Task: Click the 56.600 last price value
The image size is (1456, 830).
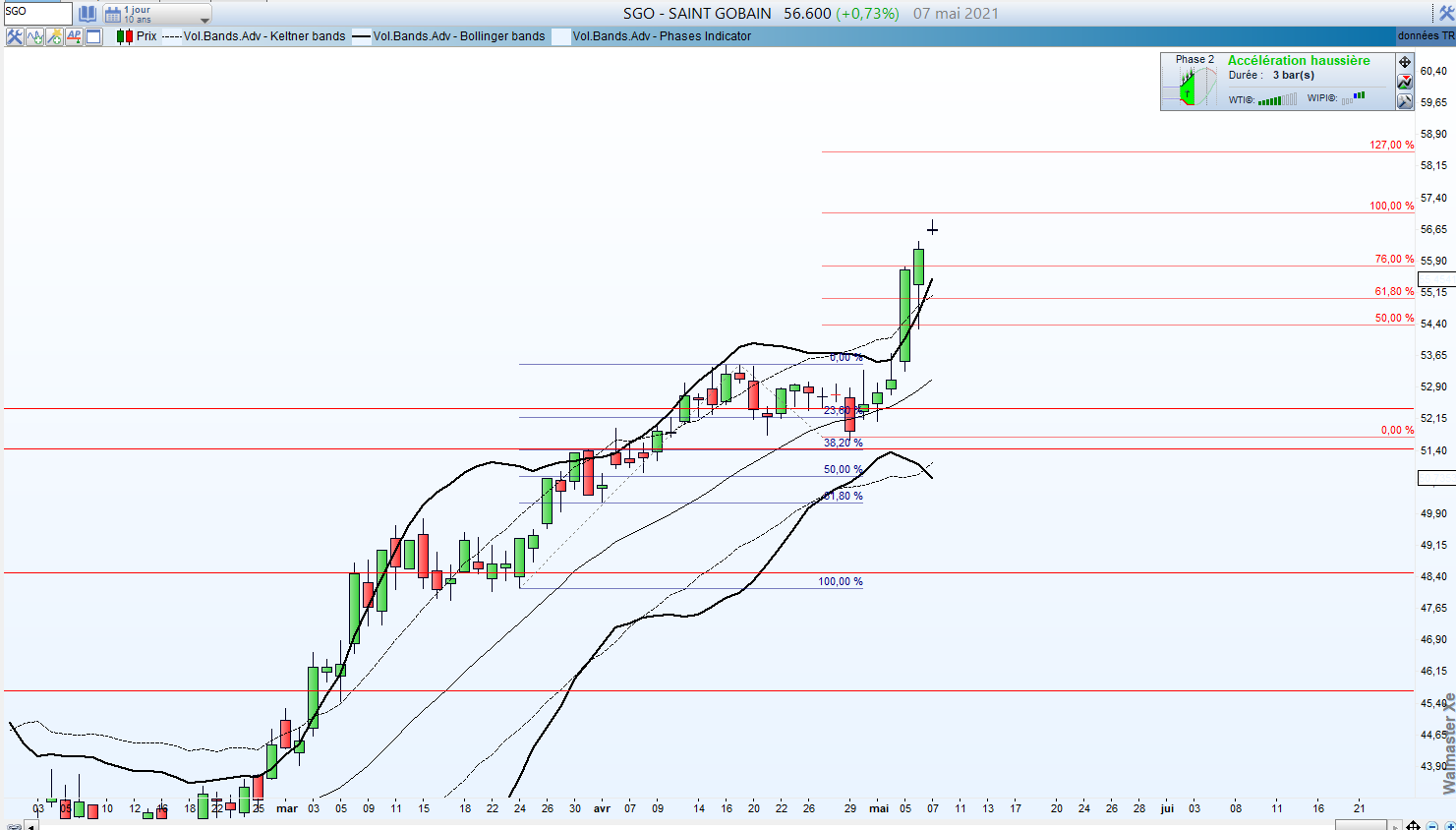Action: (x=807, y=14)
